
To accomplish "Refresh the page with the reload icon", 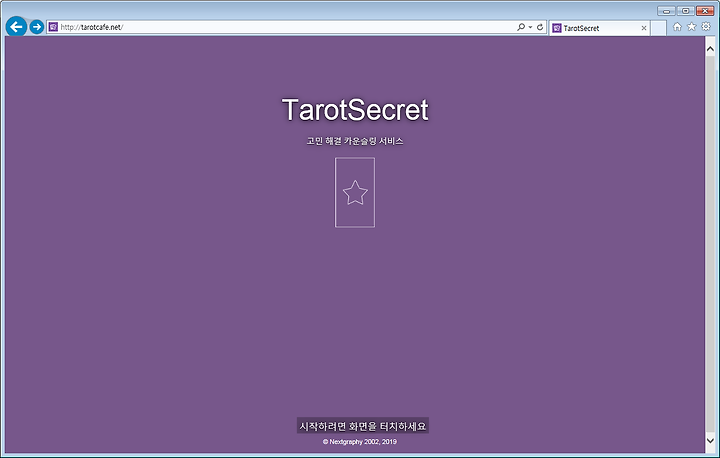I will coord(540,27).
